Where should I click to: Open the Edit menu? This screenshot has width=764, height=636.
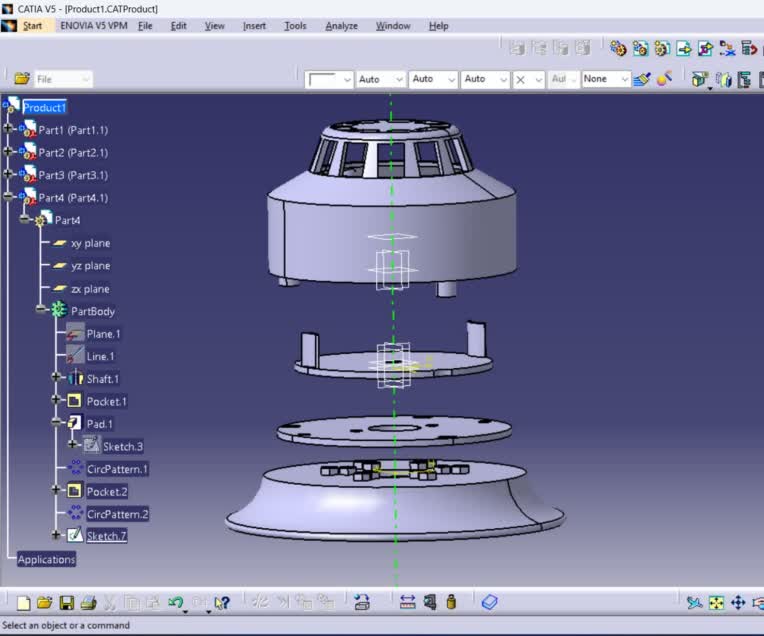click(x=178, y=26)
